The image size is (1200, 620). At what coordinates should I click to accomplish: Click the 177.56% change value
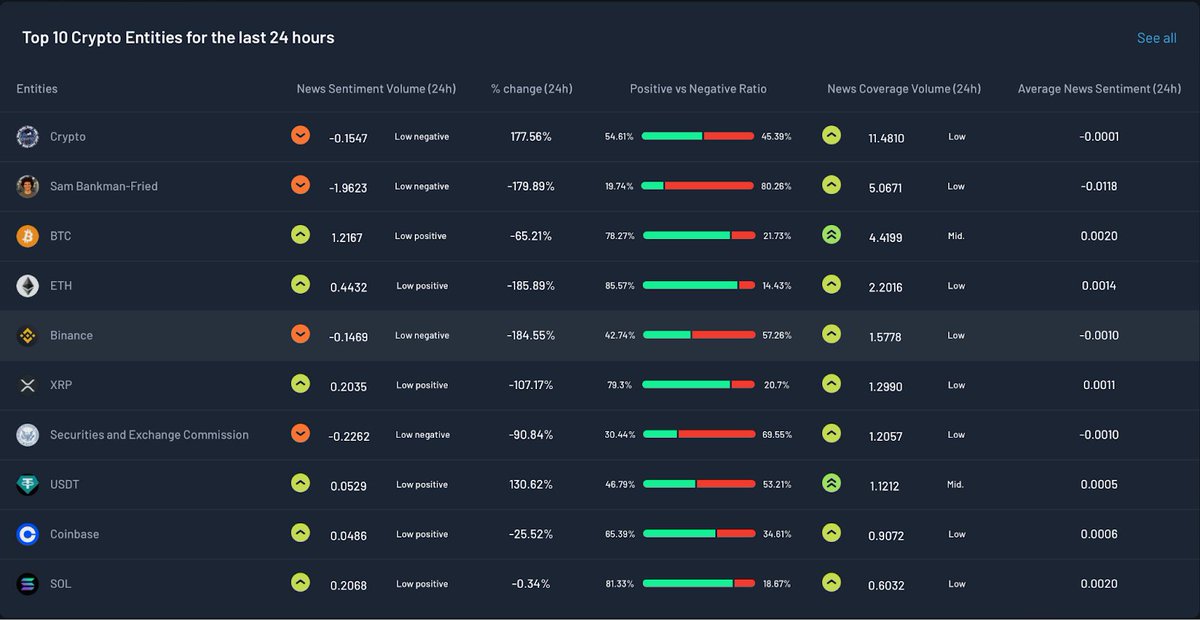pos(531,136)
